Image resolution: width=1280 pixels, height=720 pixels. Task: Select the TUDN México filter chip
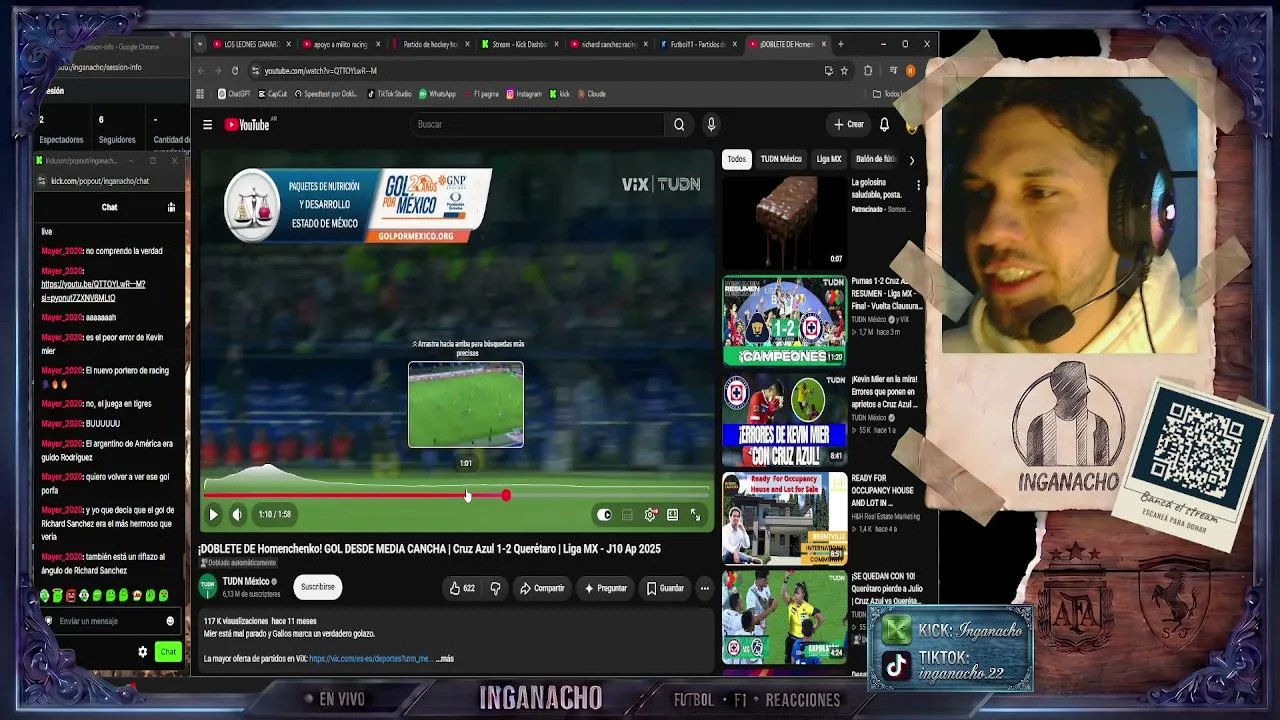(x=781, y=159)
